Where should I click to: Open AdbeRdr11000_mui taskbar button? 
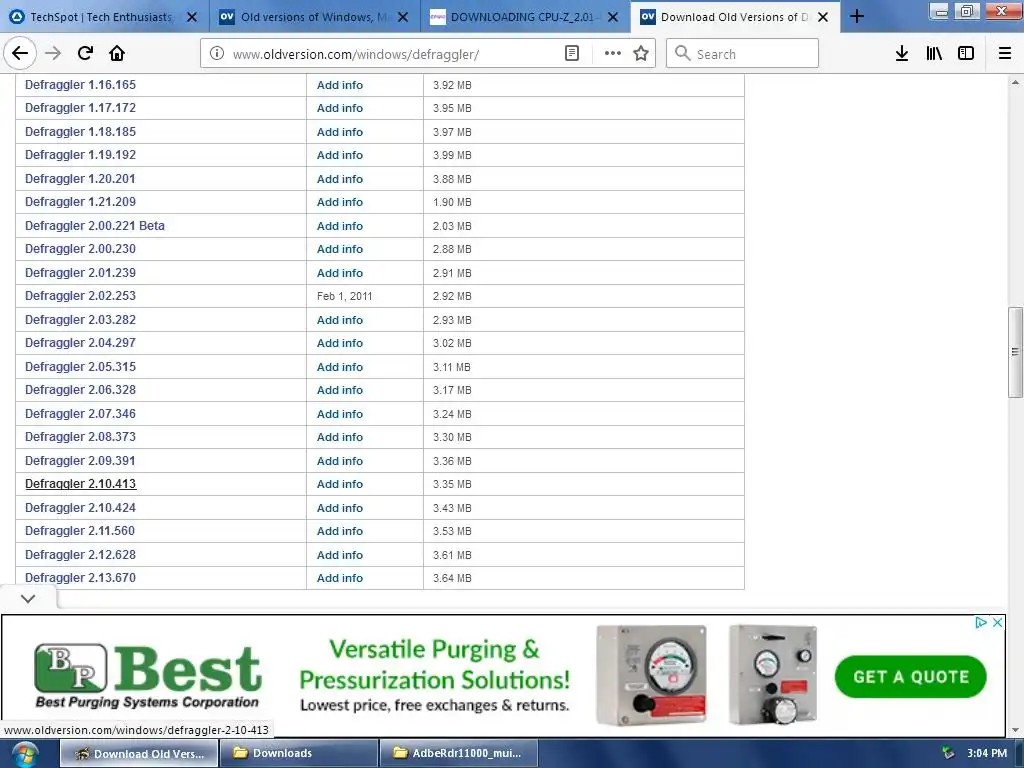pyautogui.click(x=458, y=754)
